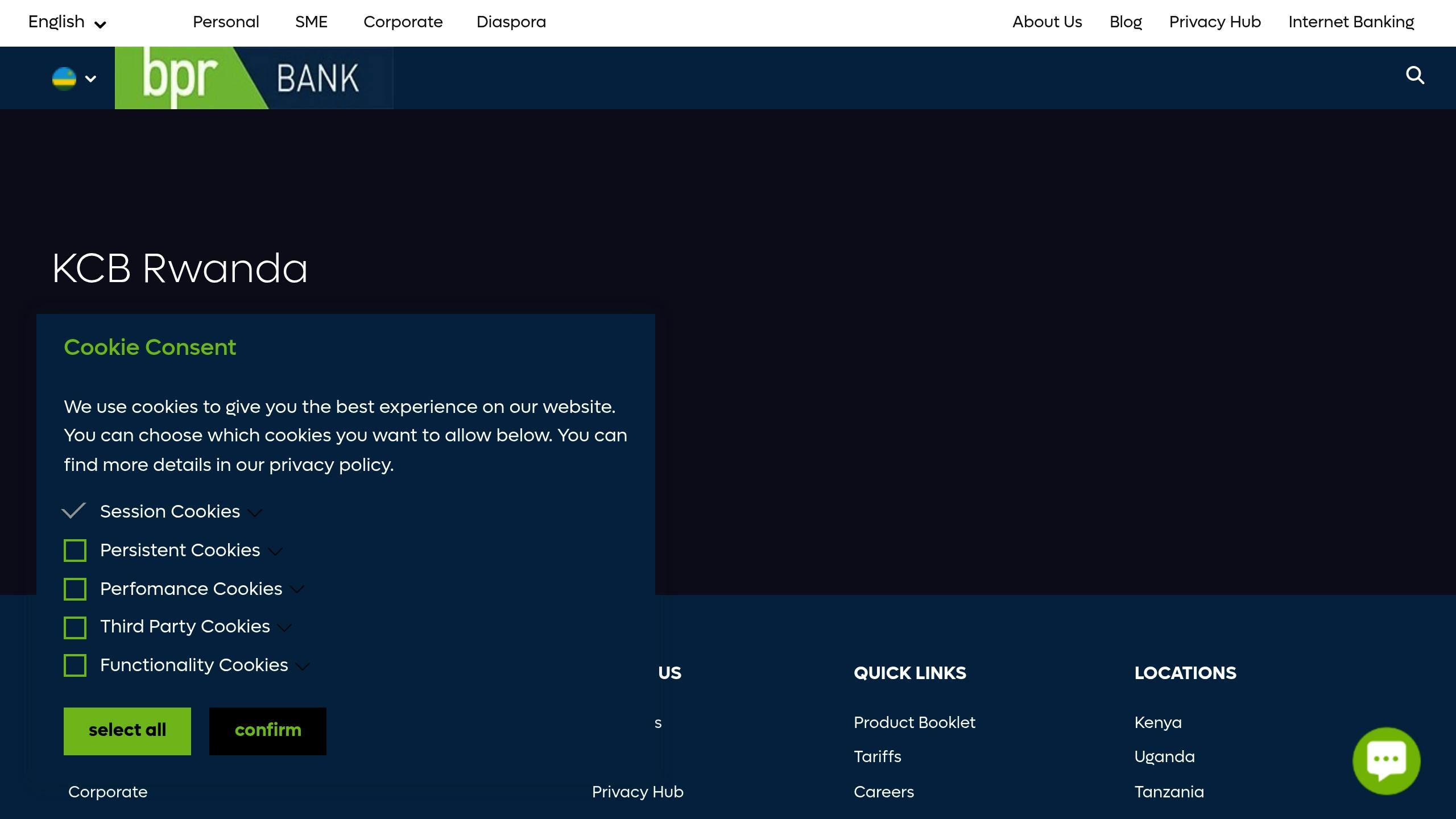Open the live chat bubble icon
The height and width of the screenshot is (819, 1456).
(1386, 760)
